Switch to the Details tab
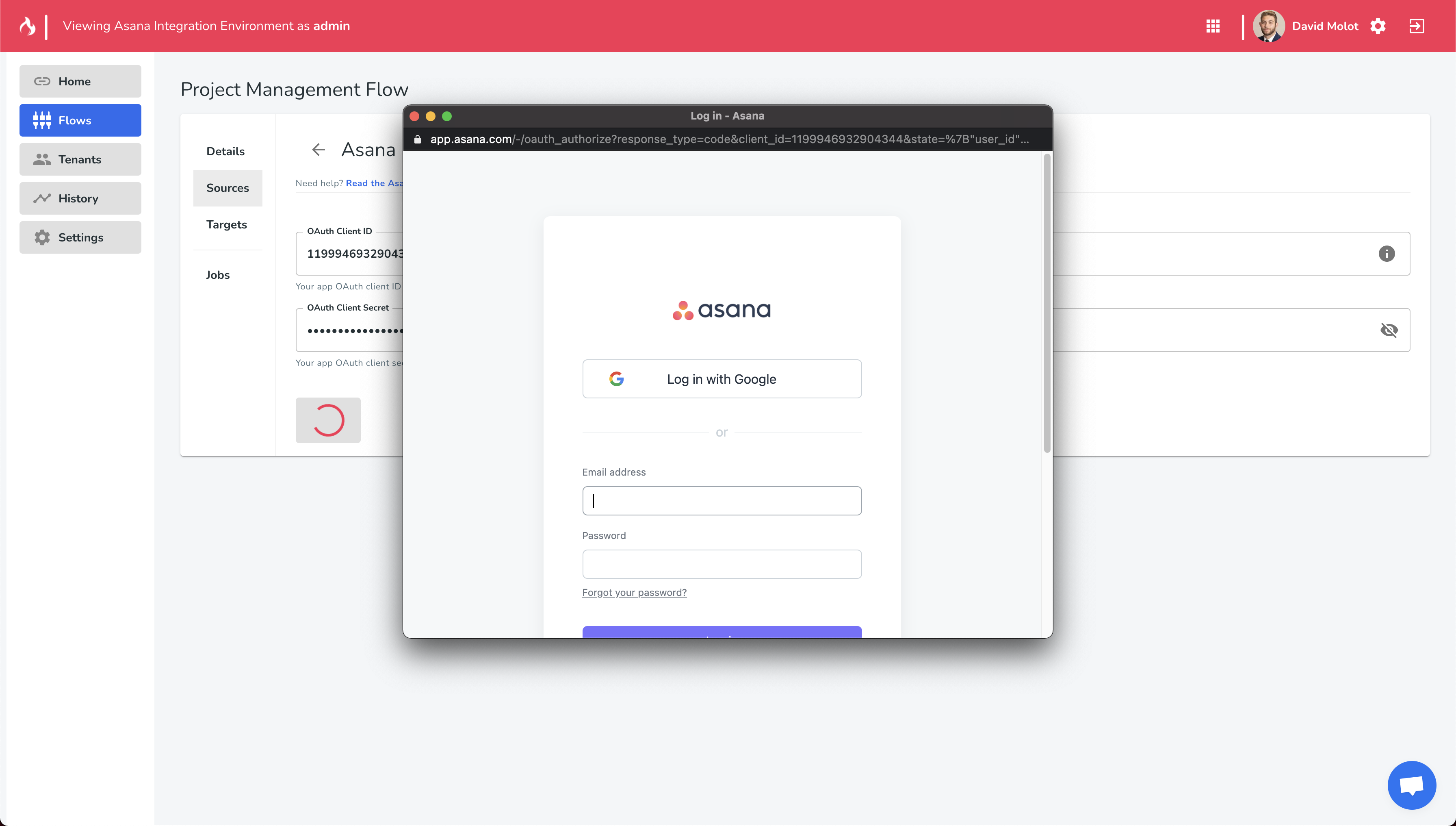The image size is (1456, 826). coord(225,152)
